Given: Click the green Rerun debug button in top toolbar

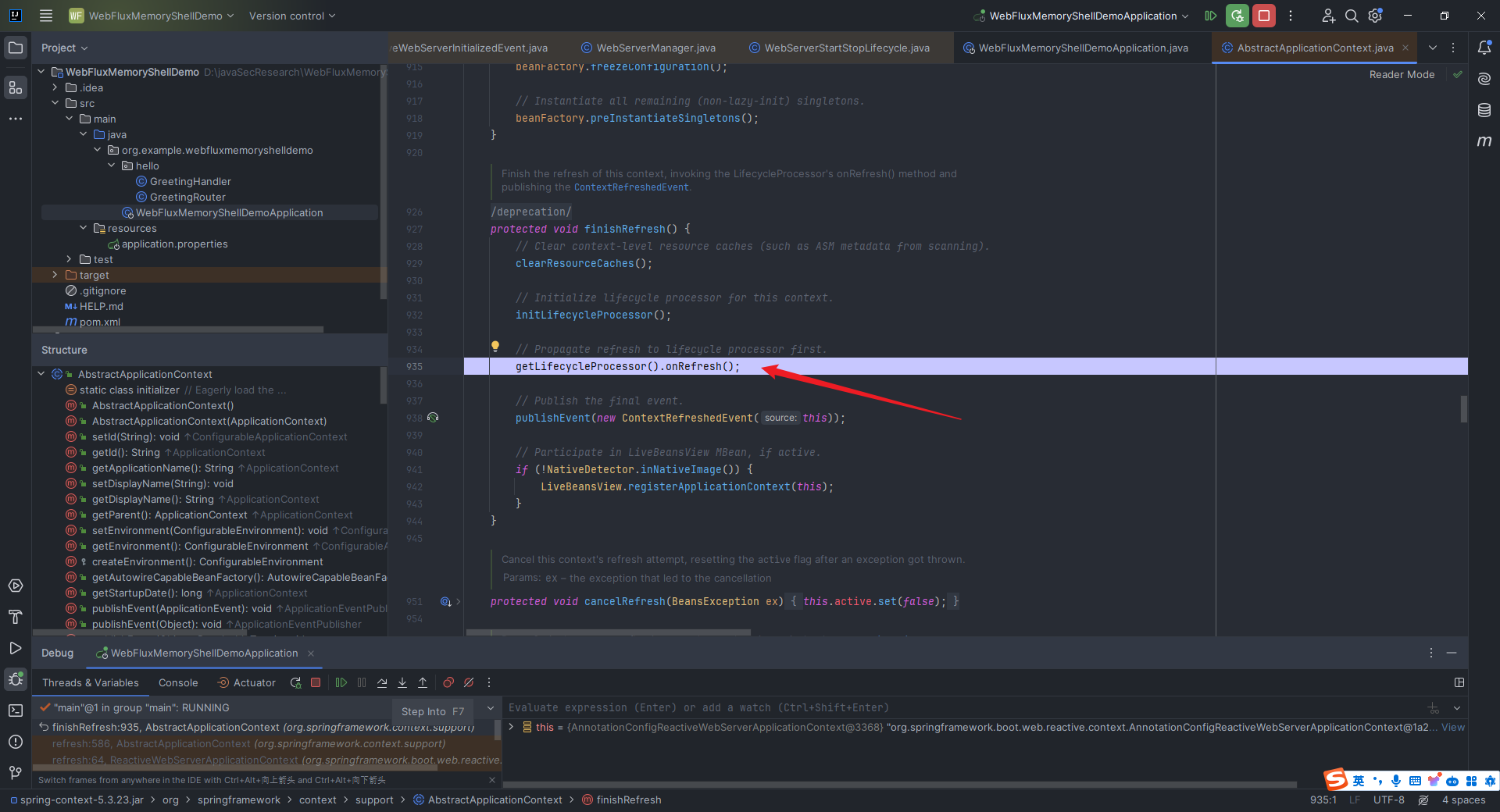Looking at the screenshot, I should click(1237, 16).
